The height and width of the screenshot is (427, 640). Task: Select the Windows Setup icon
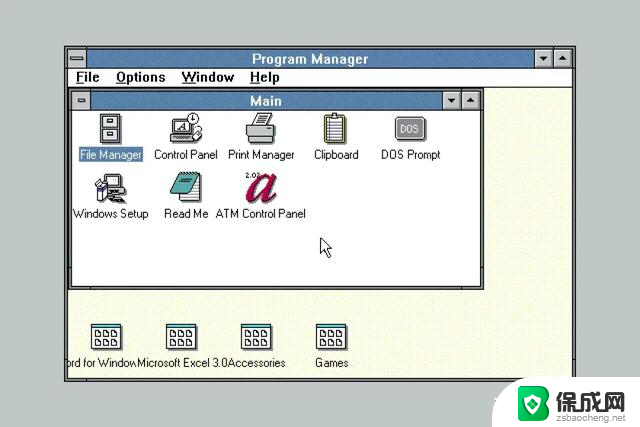(110, 188)
